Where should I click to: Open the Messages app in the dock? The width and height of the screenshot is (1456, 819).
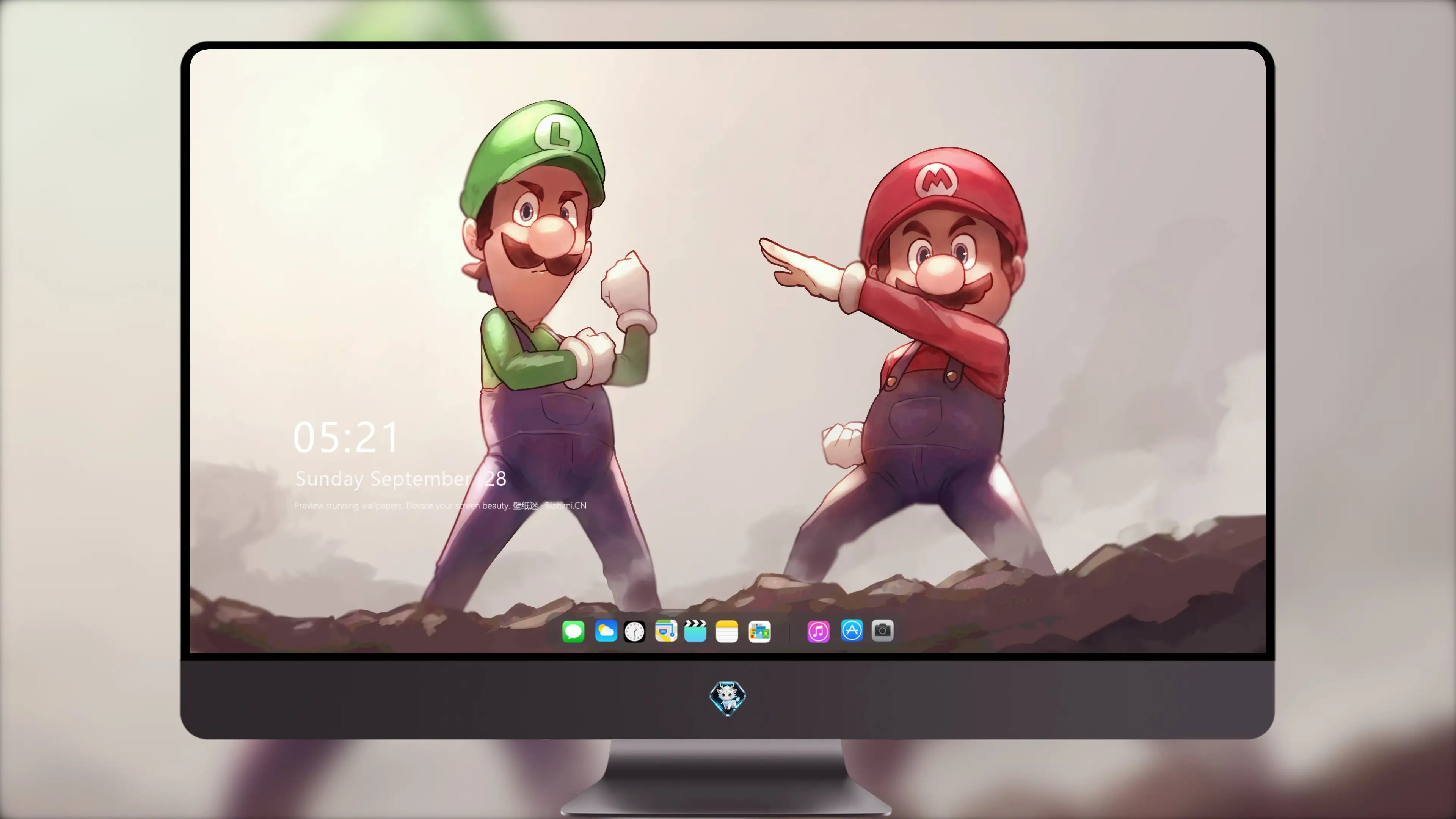[x=573, y=631]
